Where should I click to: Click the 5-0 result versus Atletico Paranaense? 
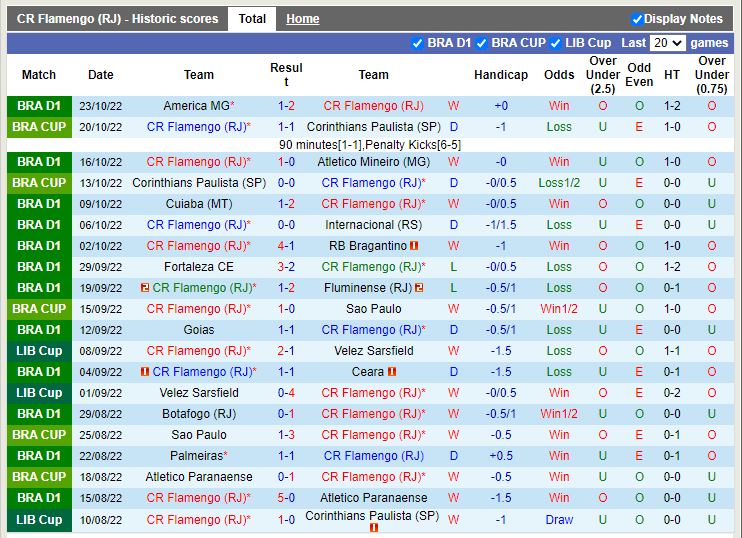pyautogui.click(x=286, y=498)
